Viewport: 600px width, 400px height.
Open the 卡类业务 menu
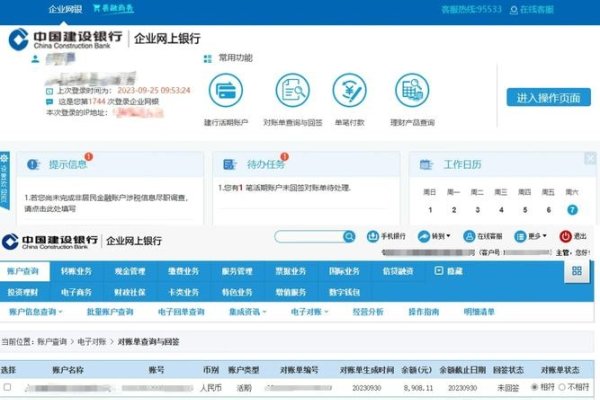(183, 292)
